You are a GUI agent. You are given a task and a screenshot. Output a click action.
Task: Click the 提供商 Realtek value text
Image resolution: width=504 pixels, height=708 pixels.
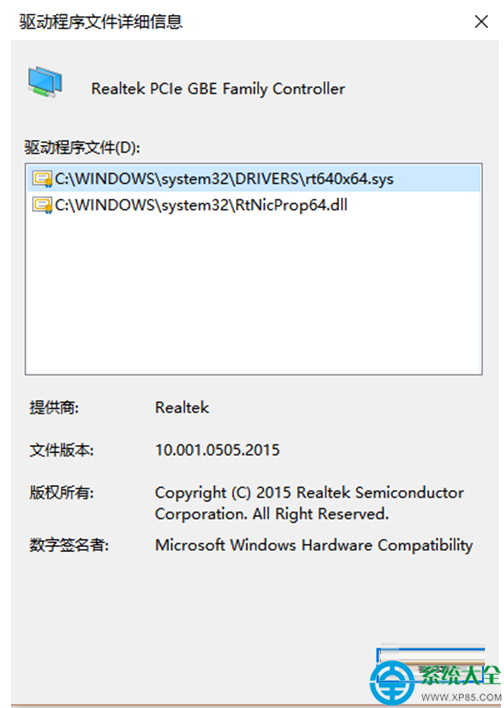(x=182, y=408)
